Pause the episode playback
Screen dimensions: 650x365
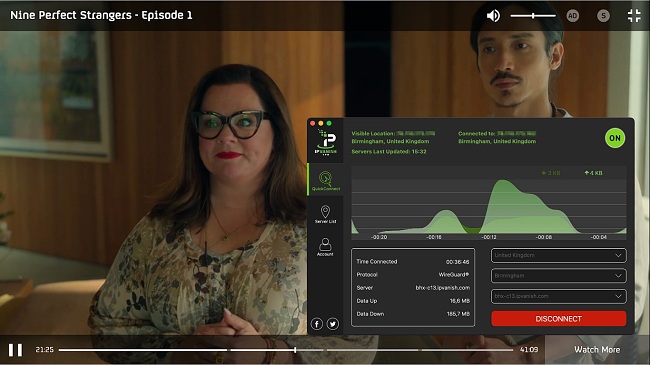(x=15, y=350)
